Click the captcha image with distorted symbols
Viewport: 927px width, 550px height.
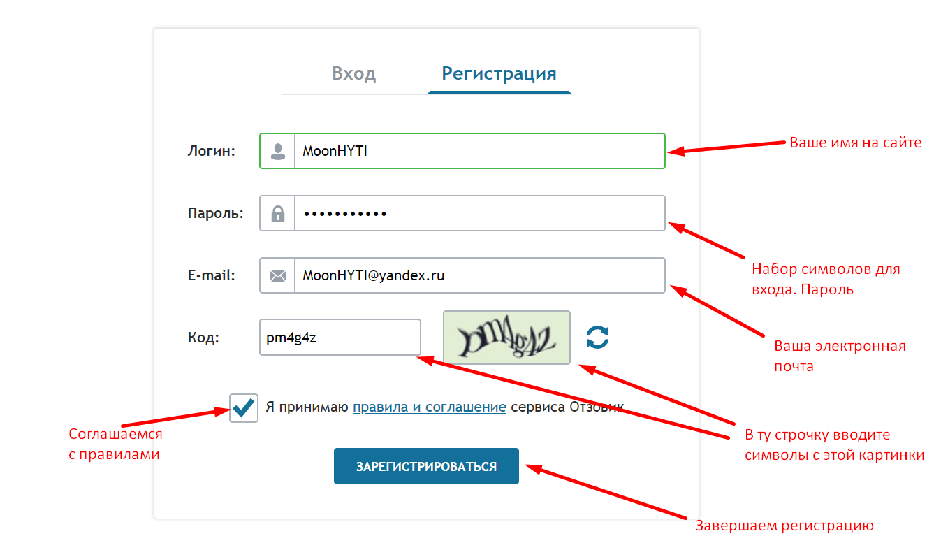pos(507,337)
